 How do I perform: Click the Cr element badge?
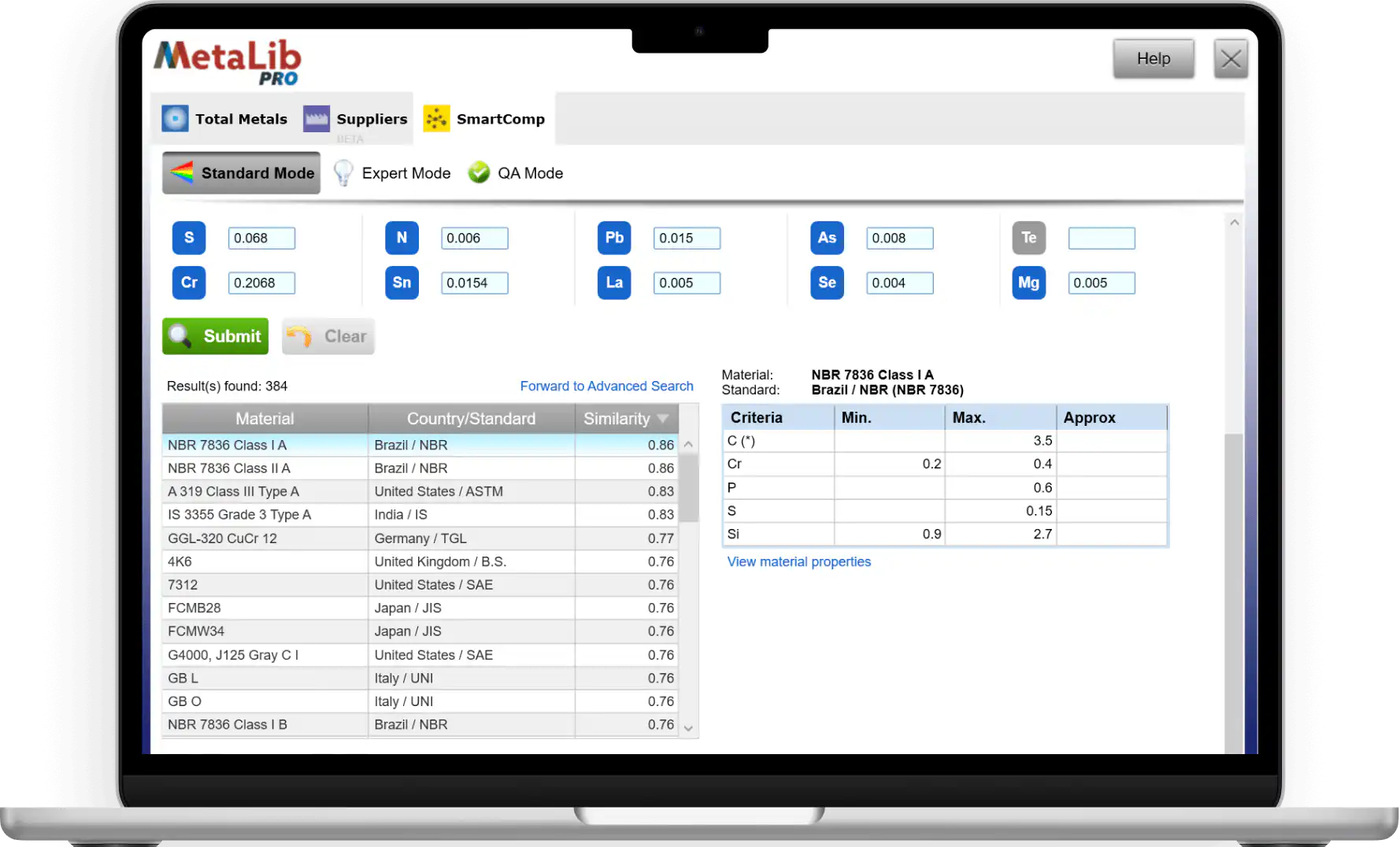[x=189, y=283]
